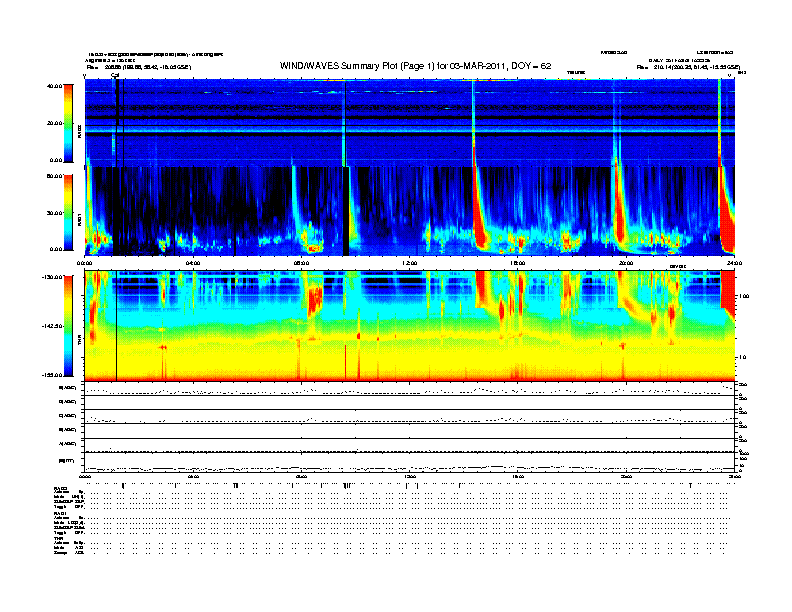Click the 04:00 tick below RAD1 spectrogram

click(193, 263)
